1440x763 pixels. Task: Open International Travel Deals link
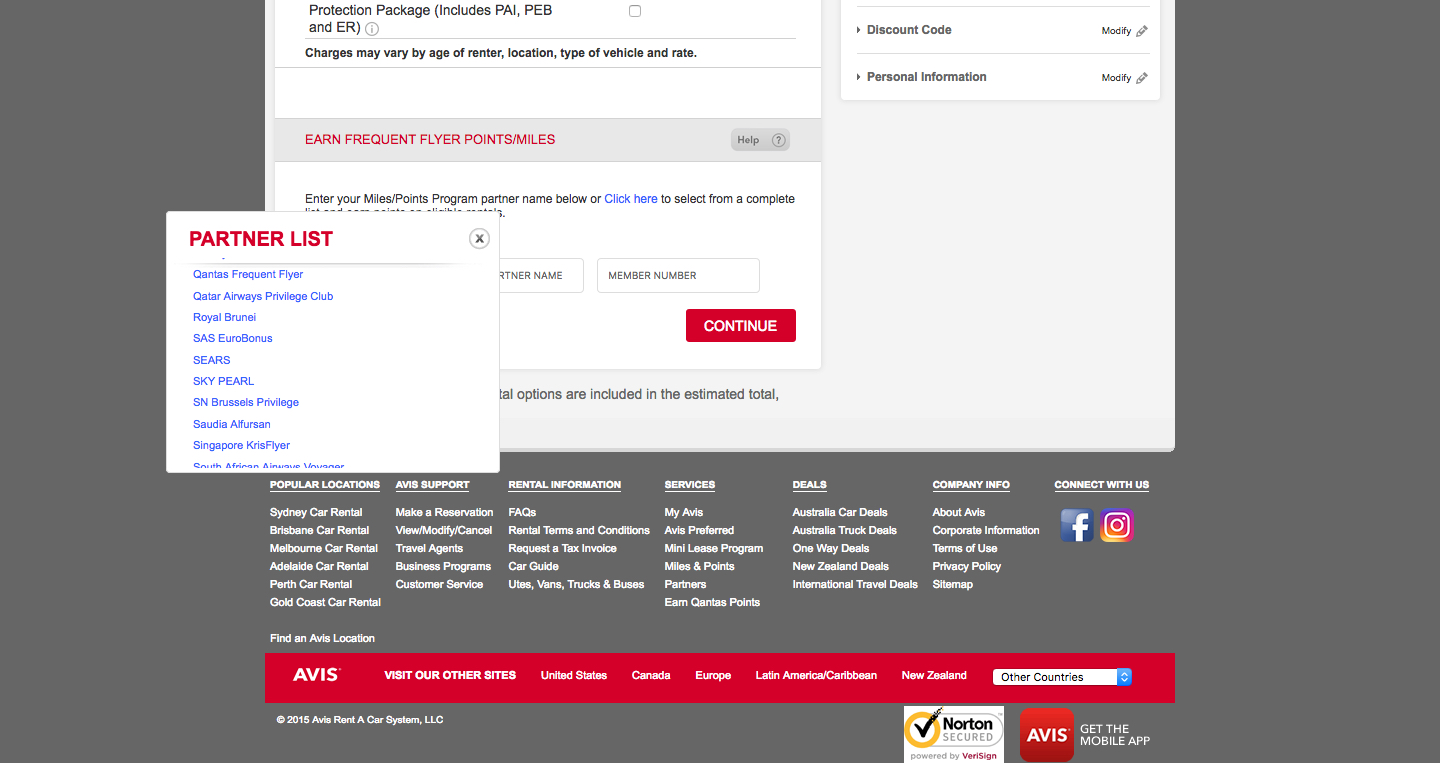click(855, 584)
